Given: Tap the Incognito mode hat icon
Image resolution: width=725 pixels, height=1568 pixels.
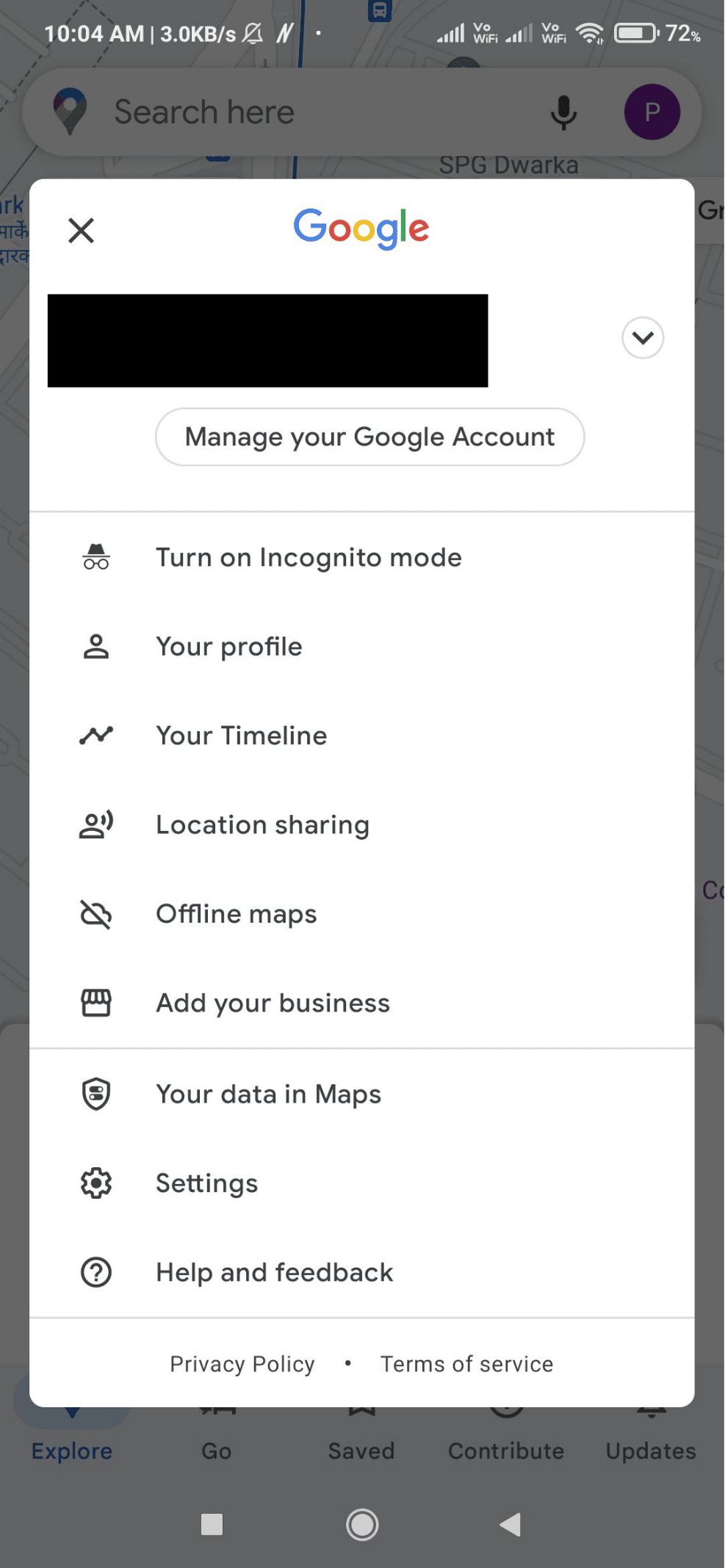Looking at the screenshot, I should (x=96, y=557).
